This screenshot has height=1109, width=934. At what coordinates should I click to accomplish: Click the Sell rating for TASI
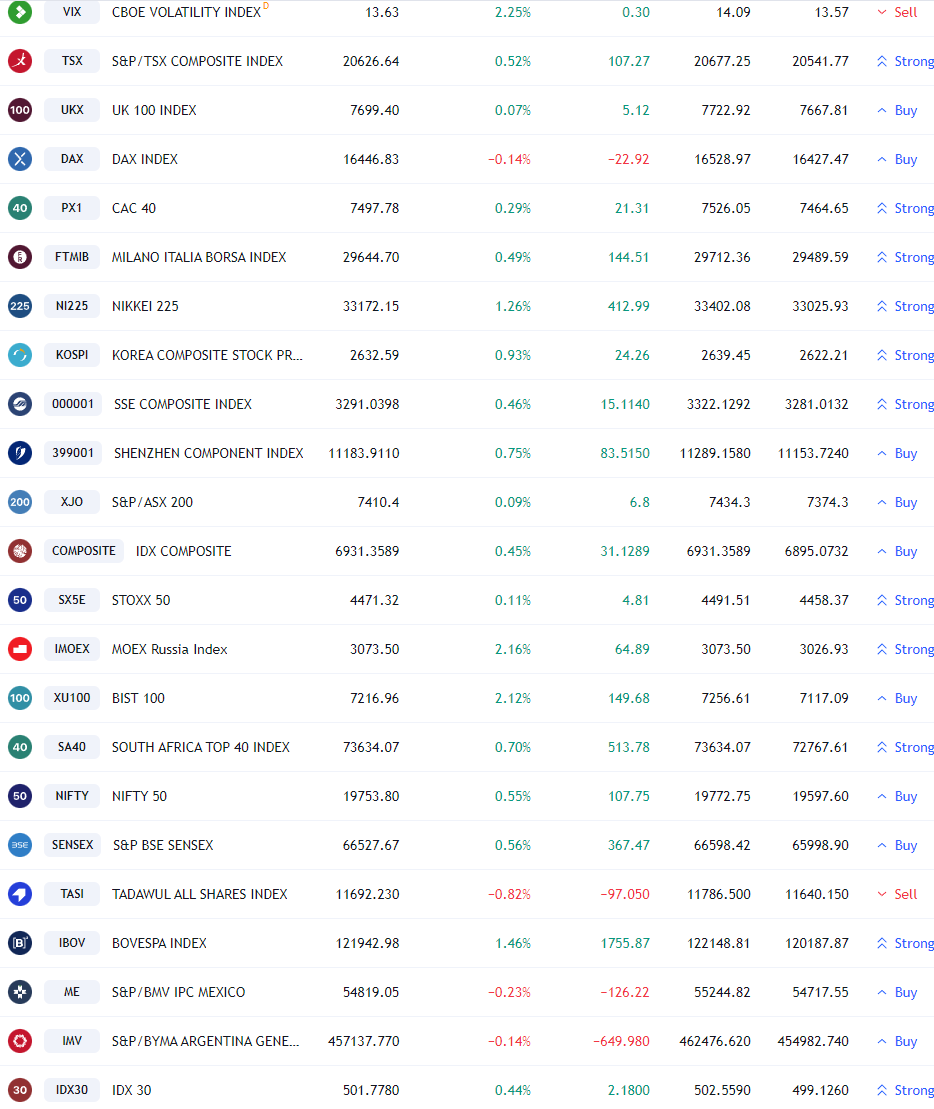point(897,895)
